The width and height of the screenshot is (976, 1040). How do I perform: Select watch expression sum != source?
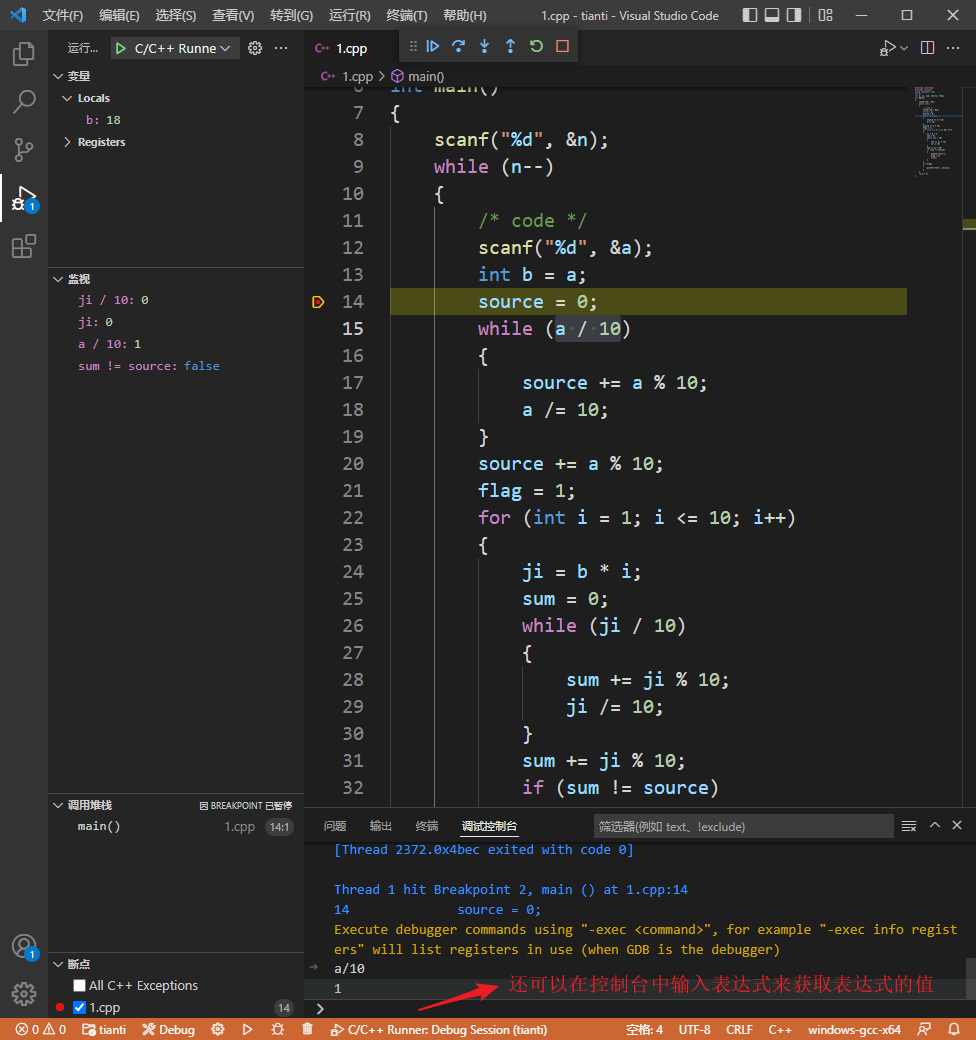(x=149, y=366)
